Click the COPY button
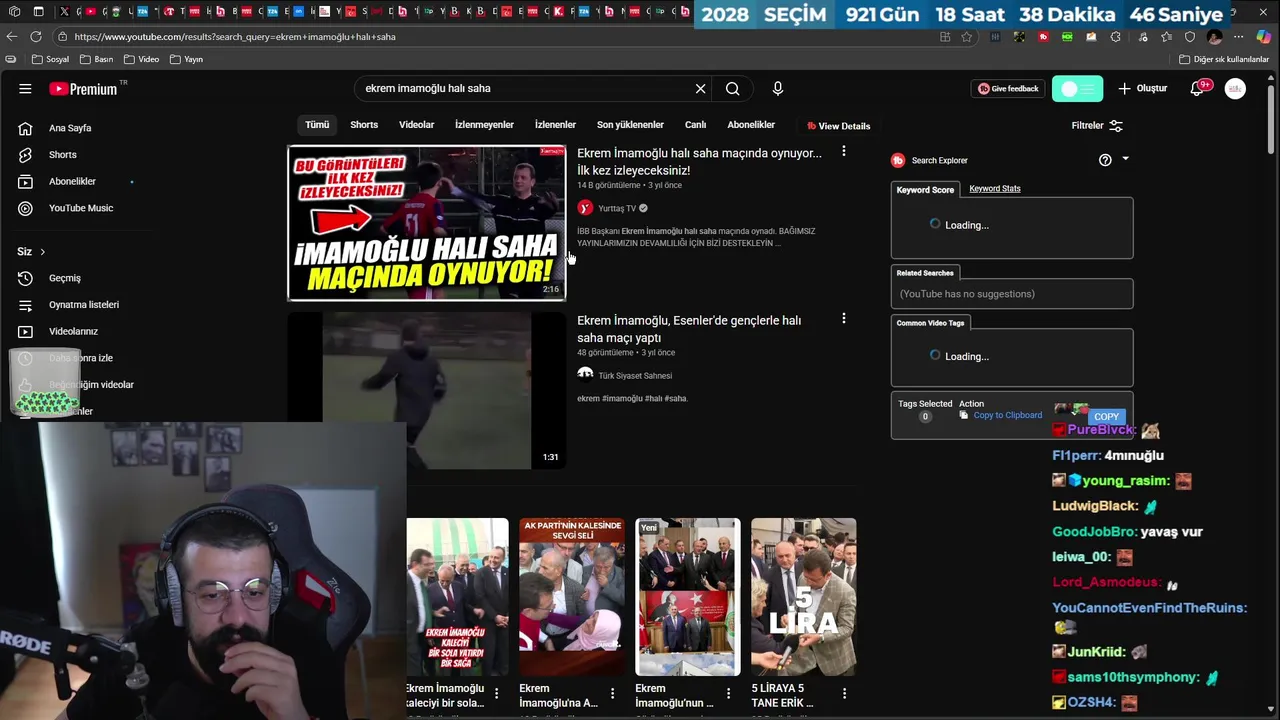The image size is (1280, 720). (x=1106, y=416)
